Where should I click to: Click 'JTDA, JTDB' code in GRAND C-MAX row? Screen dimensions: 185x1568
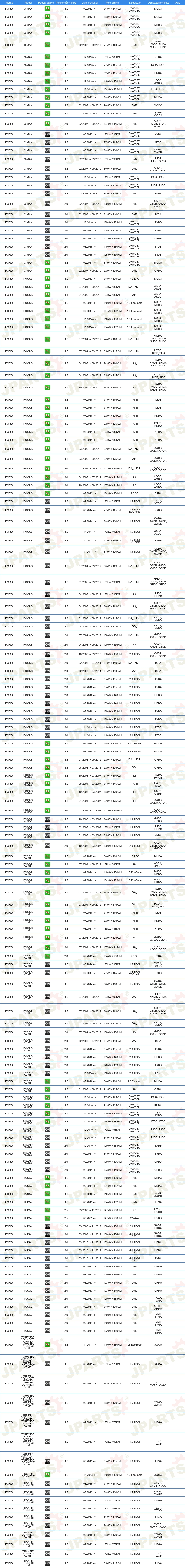click(158, 1121)
